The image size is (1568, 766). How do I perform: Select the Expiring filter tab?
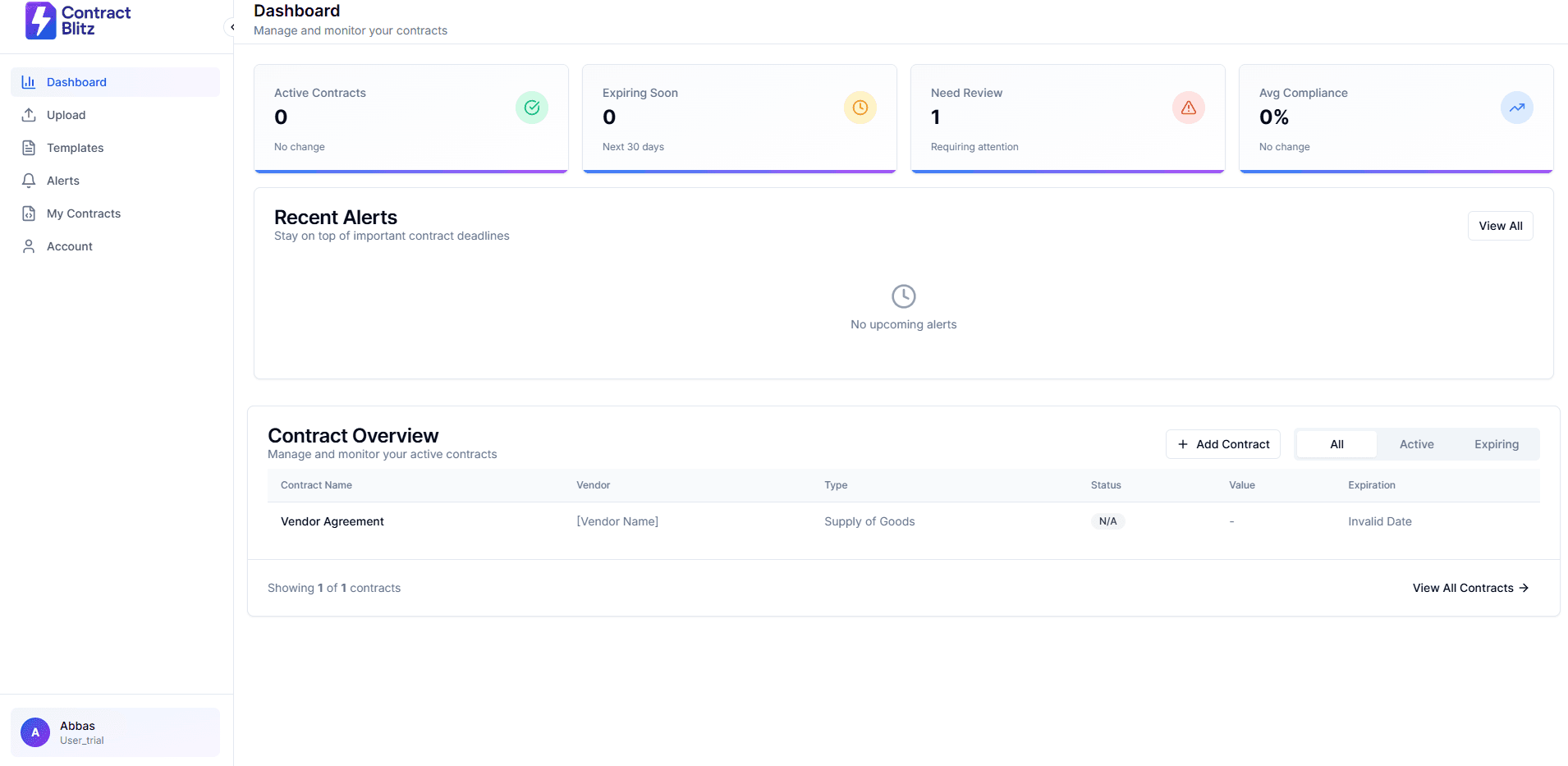(x=1496, y=443)
